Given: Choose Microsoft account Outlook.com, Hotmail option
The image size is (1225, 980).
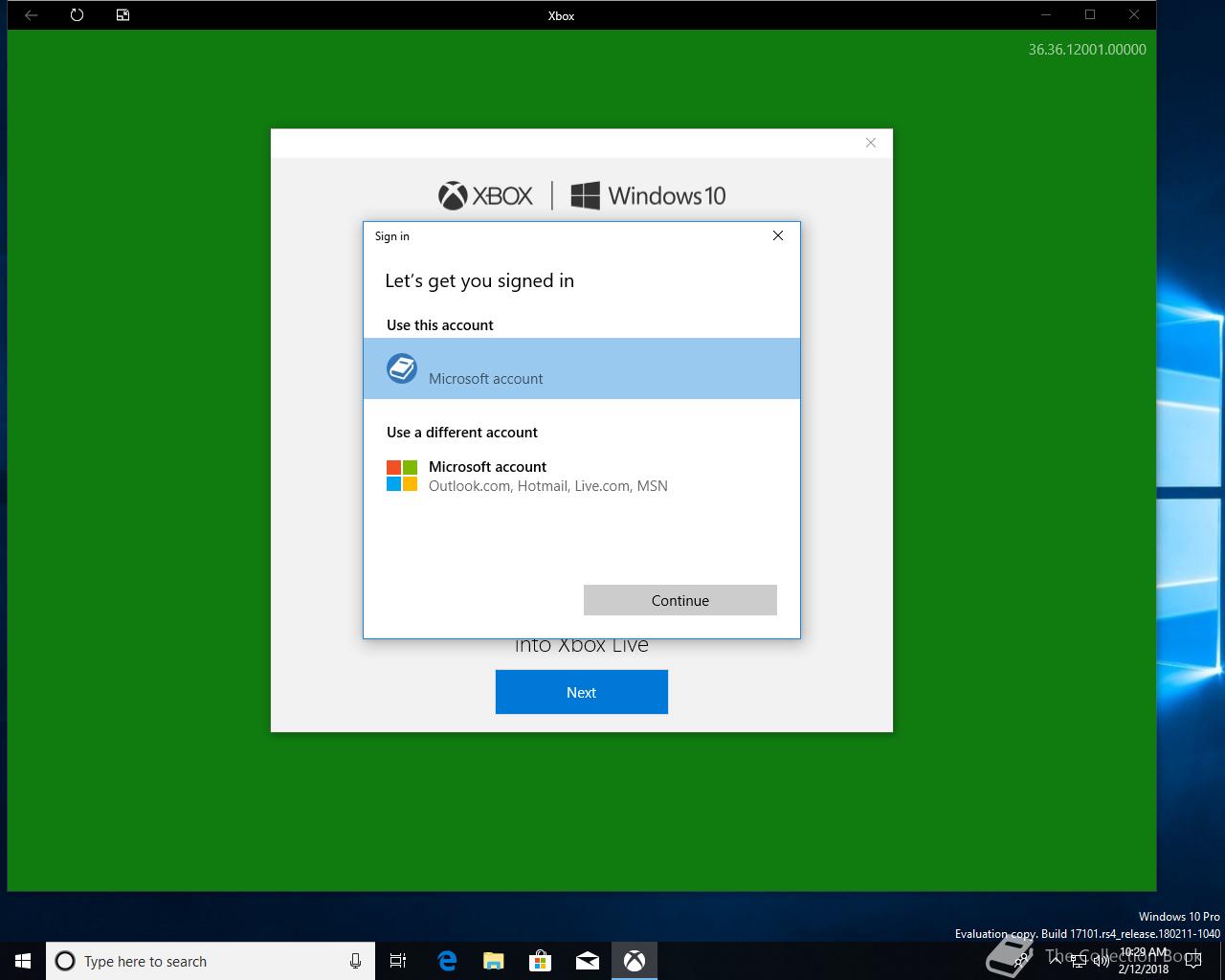Looking at the screenshot, I should [582, 476].
